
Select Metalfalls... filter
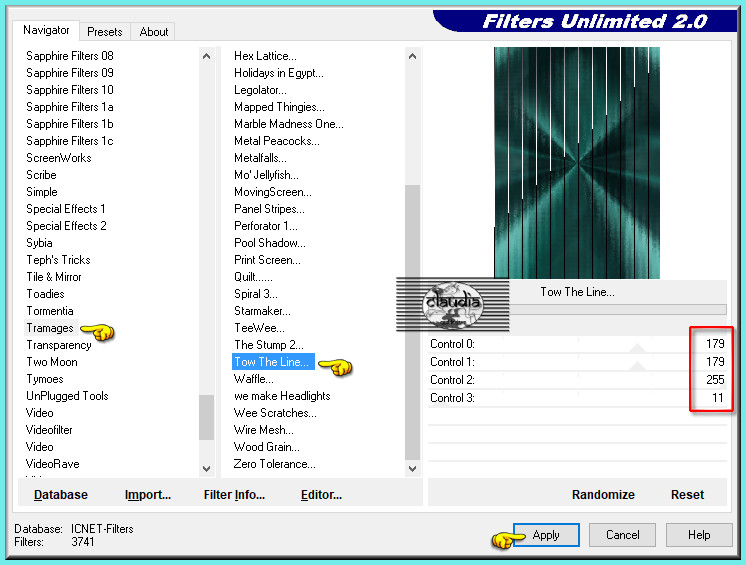coord(260,158)
